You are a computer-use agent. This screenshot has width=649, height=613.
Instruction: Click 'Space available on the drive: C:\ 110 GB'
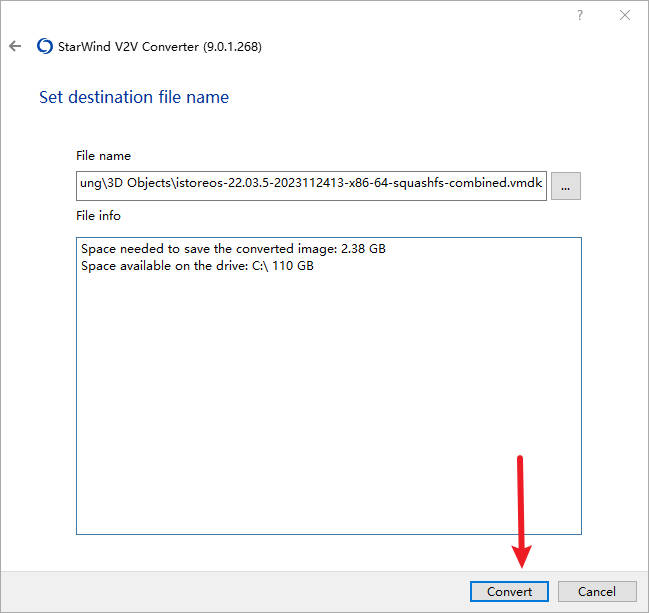(197, 266)
